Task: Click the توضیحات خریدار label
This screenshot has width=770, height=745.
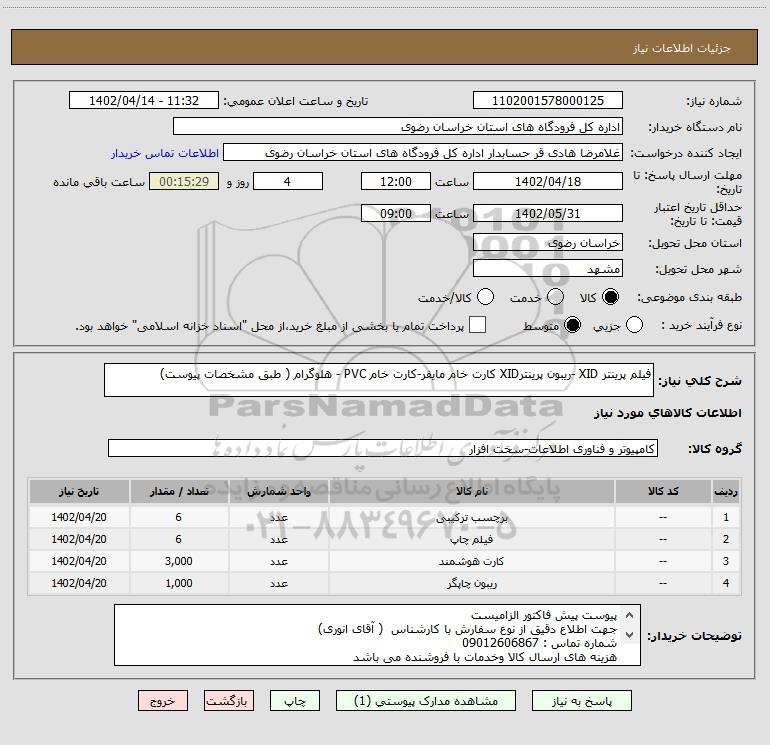Action: 694,636
